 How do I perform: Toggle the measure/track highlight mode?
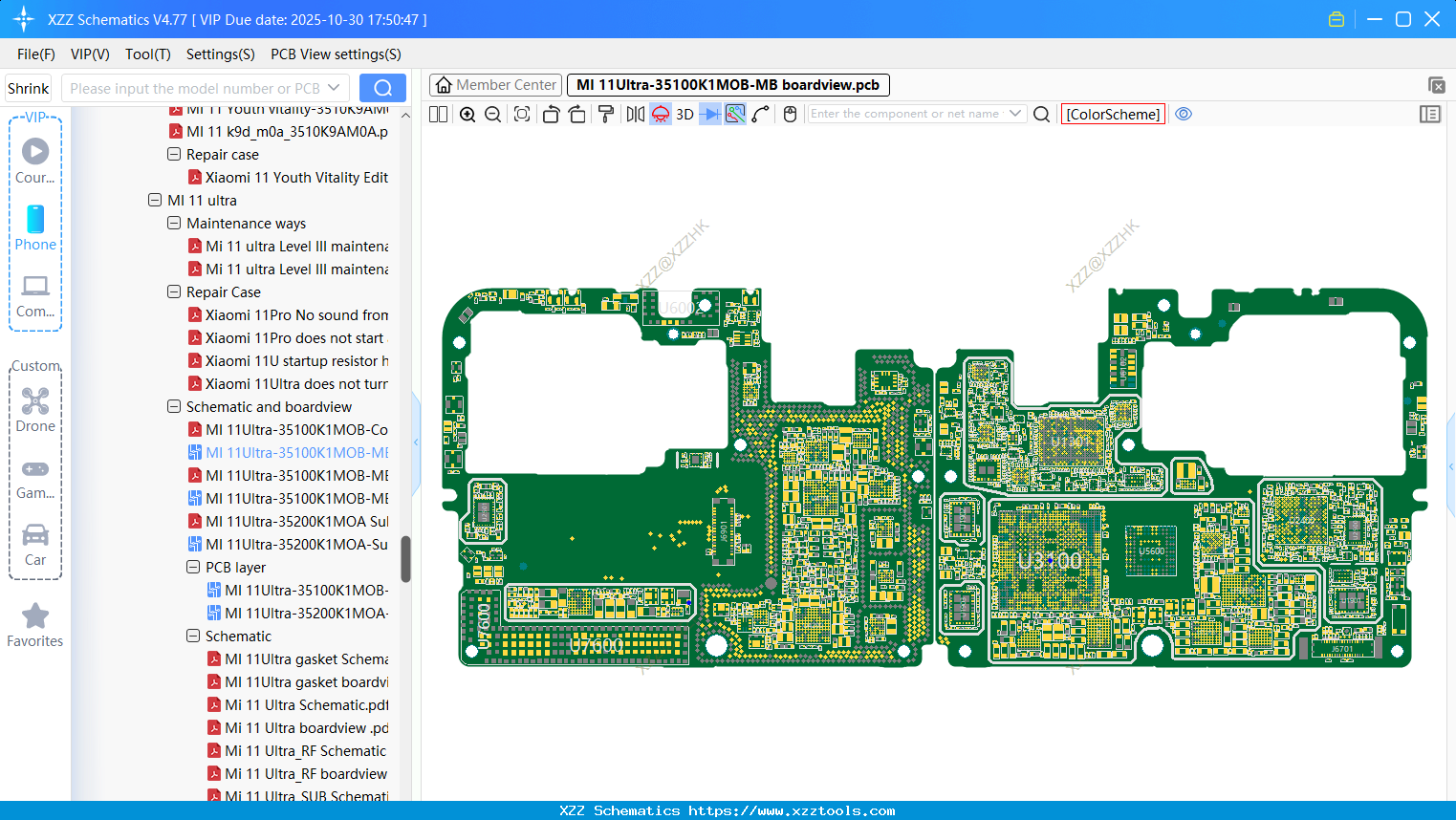tap(734, 114)
